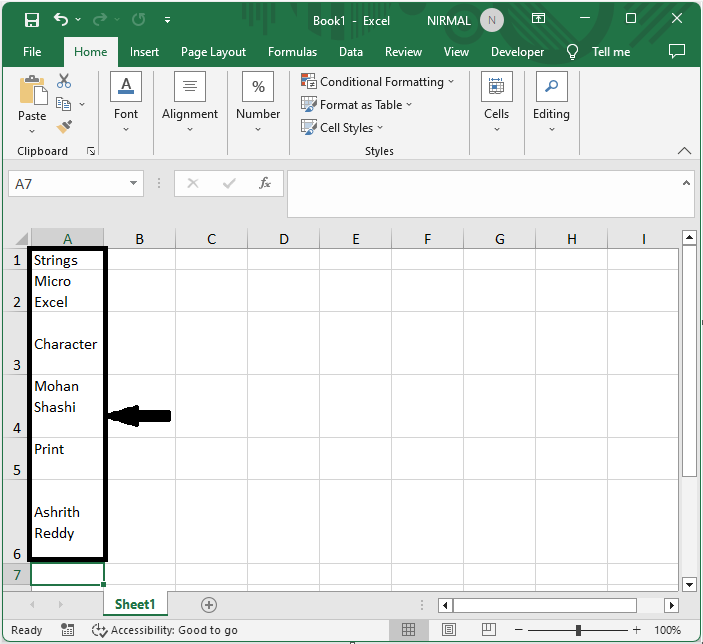This screenshot has height=644, width=703.
Task: Click the Name Box showing A7
Action: [67, 183]
